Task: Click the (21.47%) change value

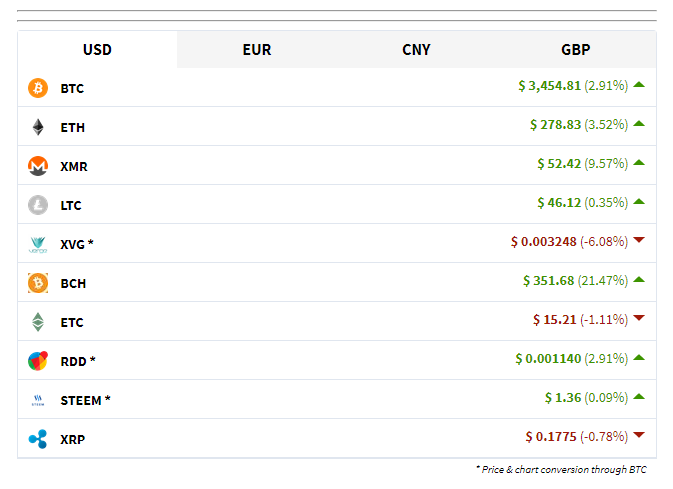Action: click(603, 281)
